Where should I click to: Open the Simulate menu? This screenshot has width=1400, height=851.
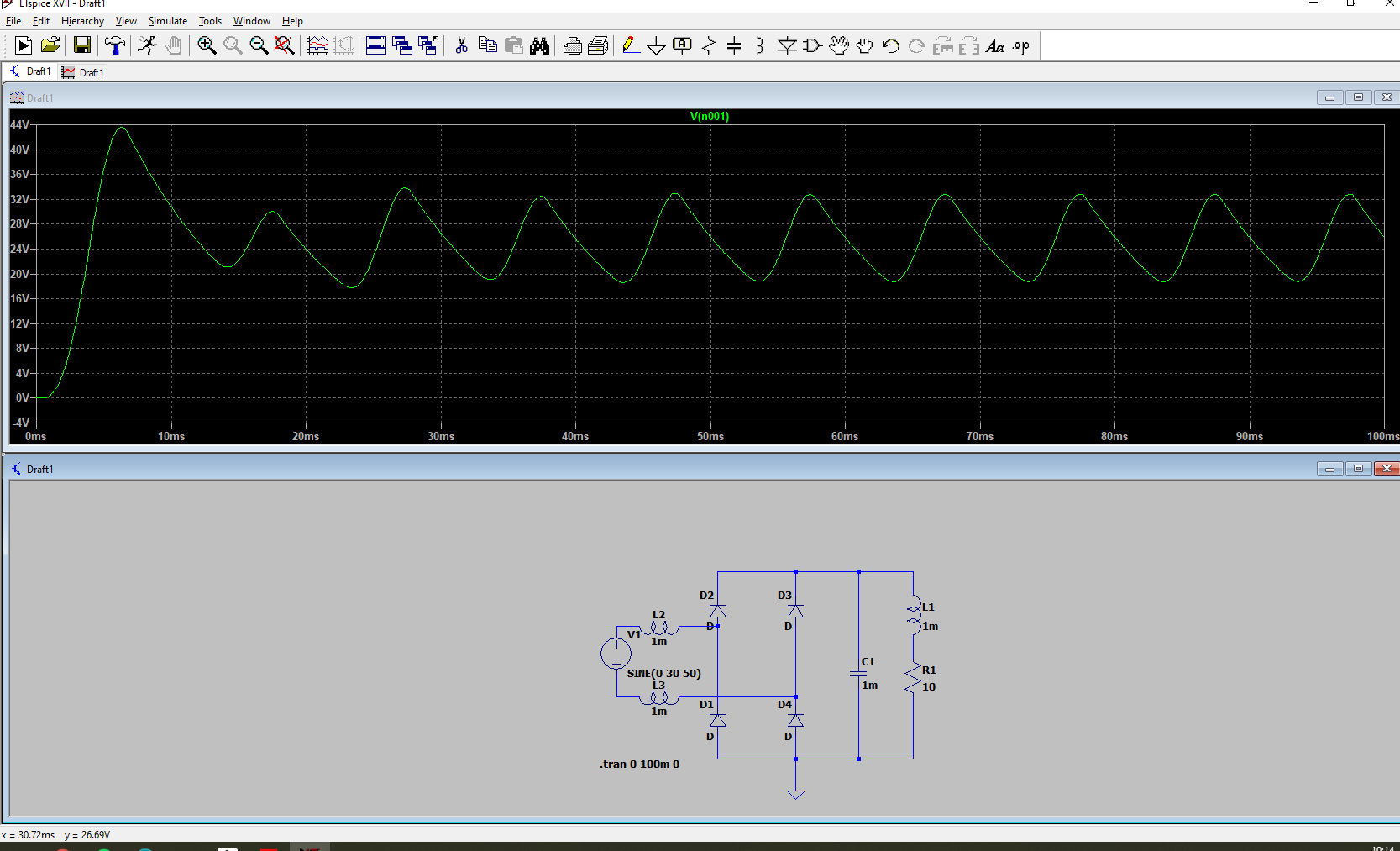pos(168,21)
